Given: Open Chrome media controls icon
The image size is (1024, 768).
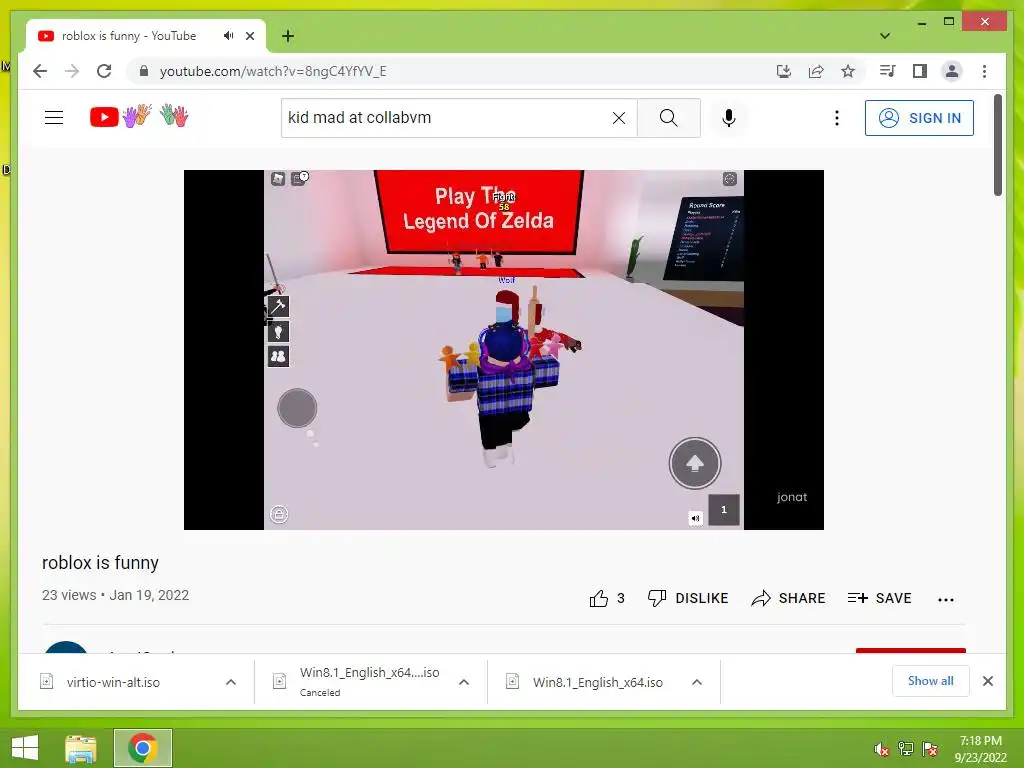Looking at the screenshot, I should click(x=888, y=71).
